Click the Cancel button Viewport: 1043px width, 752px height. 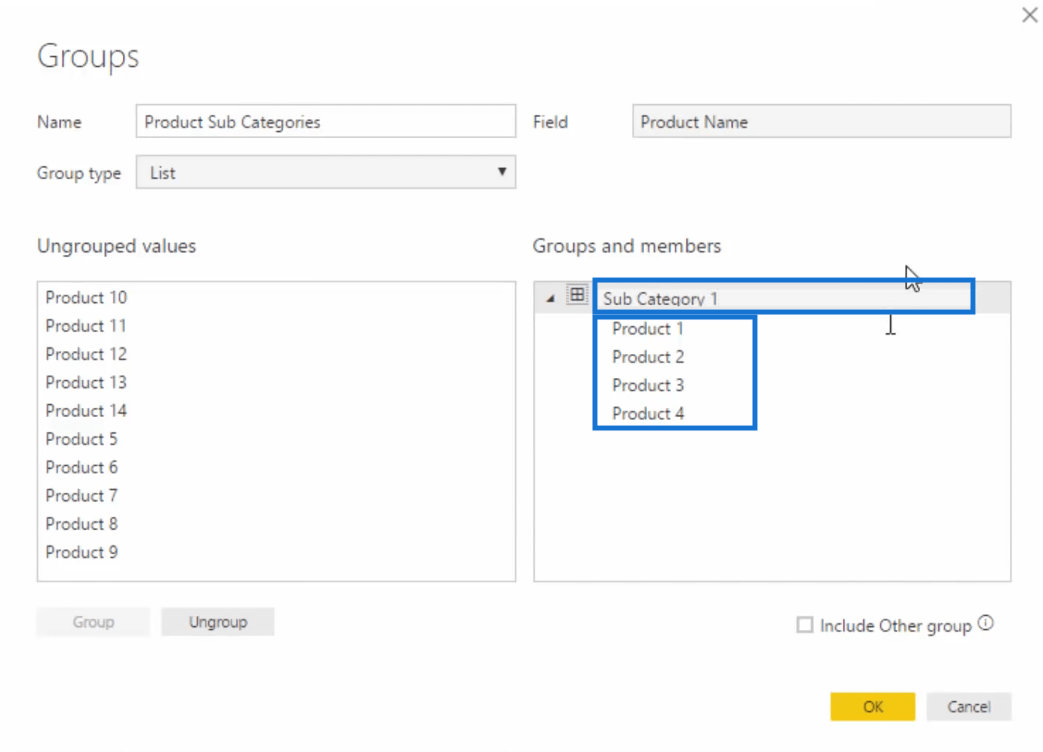pos(968,707)
